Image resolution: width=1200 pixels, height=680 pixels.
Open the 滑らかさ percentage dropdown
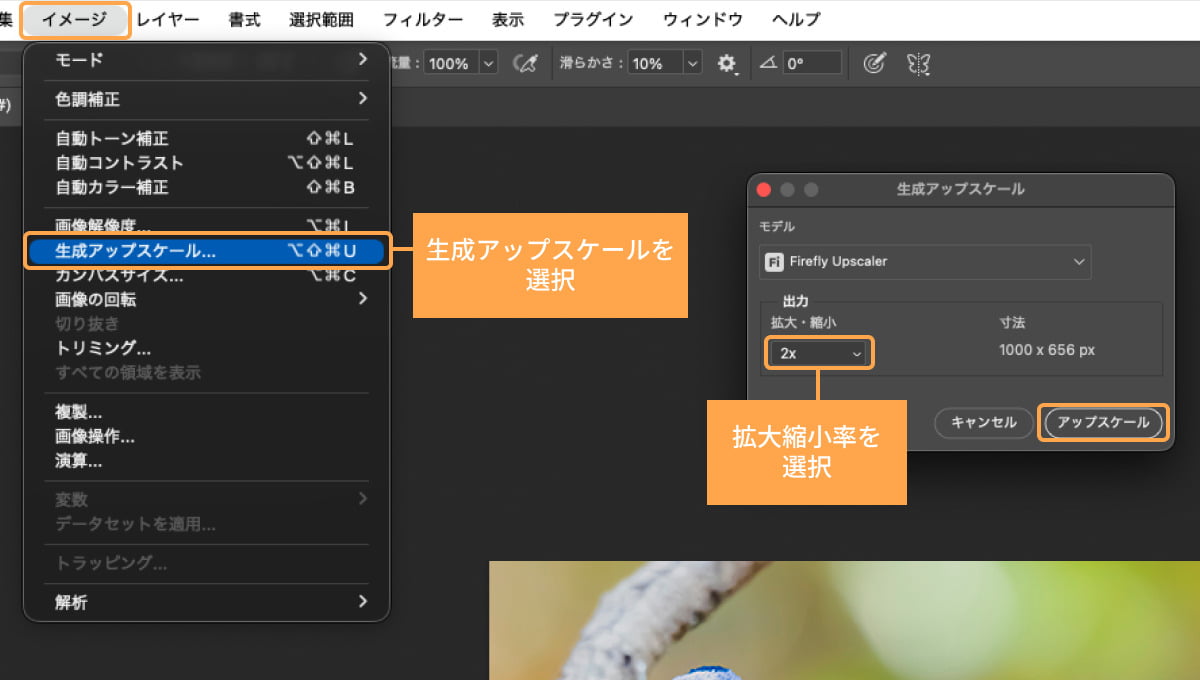(x=692, y=62)
